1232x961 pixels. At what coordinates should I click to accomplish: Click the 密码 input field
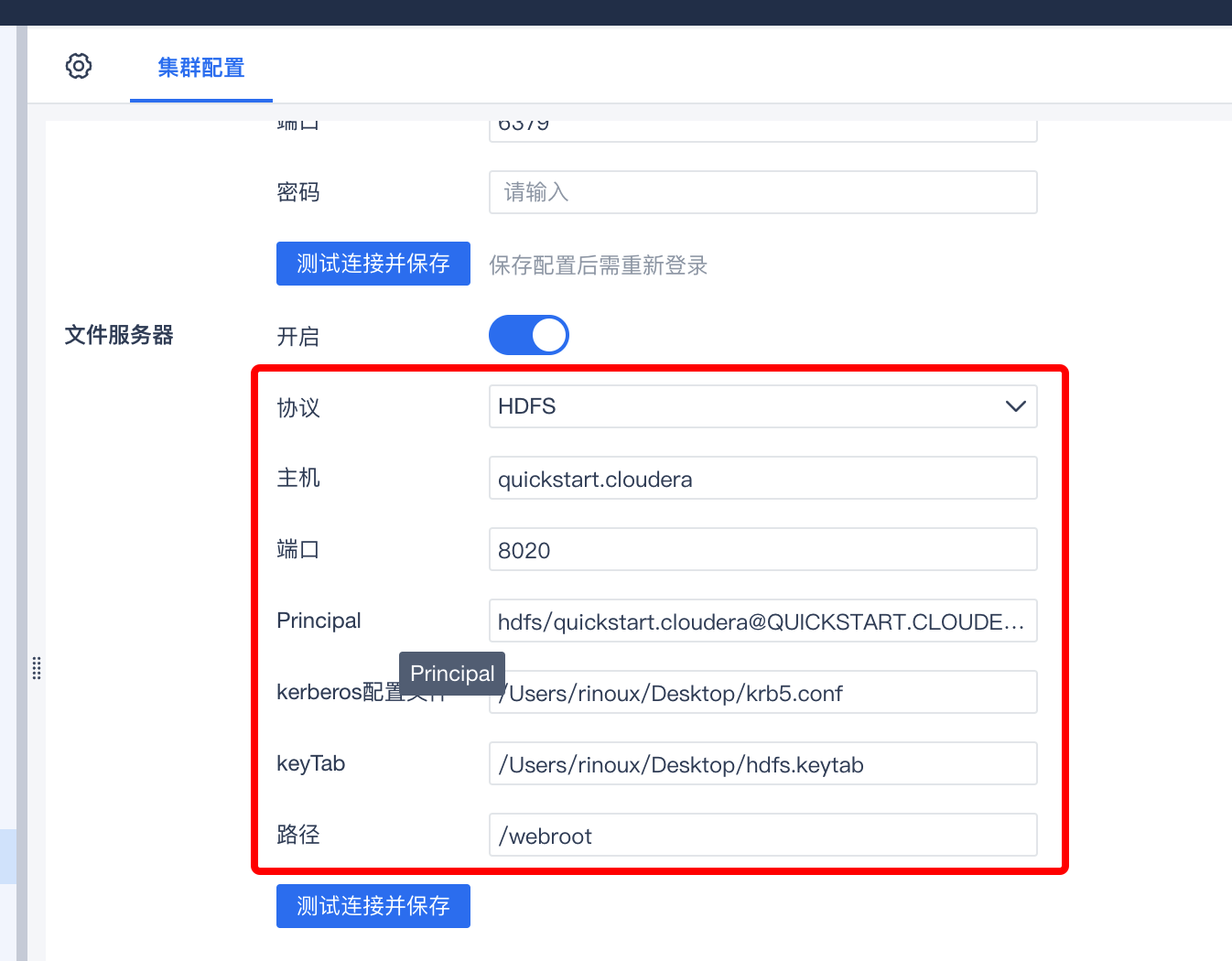pyautogui.click(x=762, y=192)
